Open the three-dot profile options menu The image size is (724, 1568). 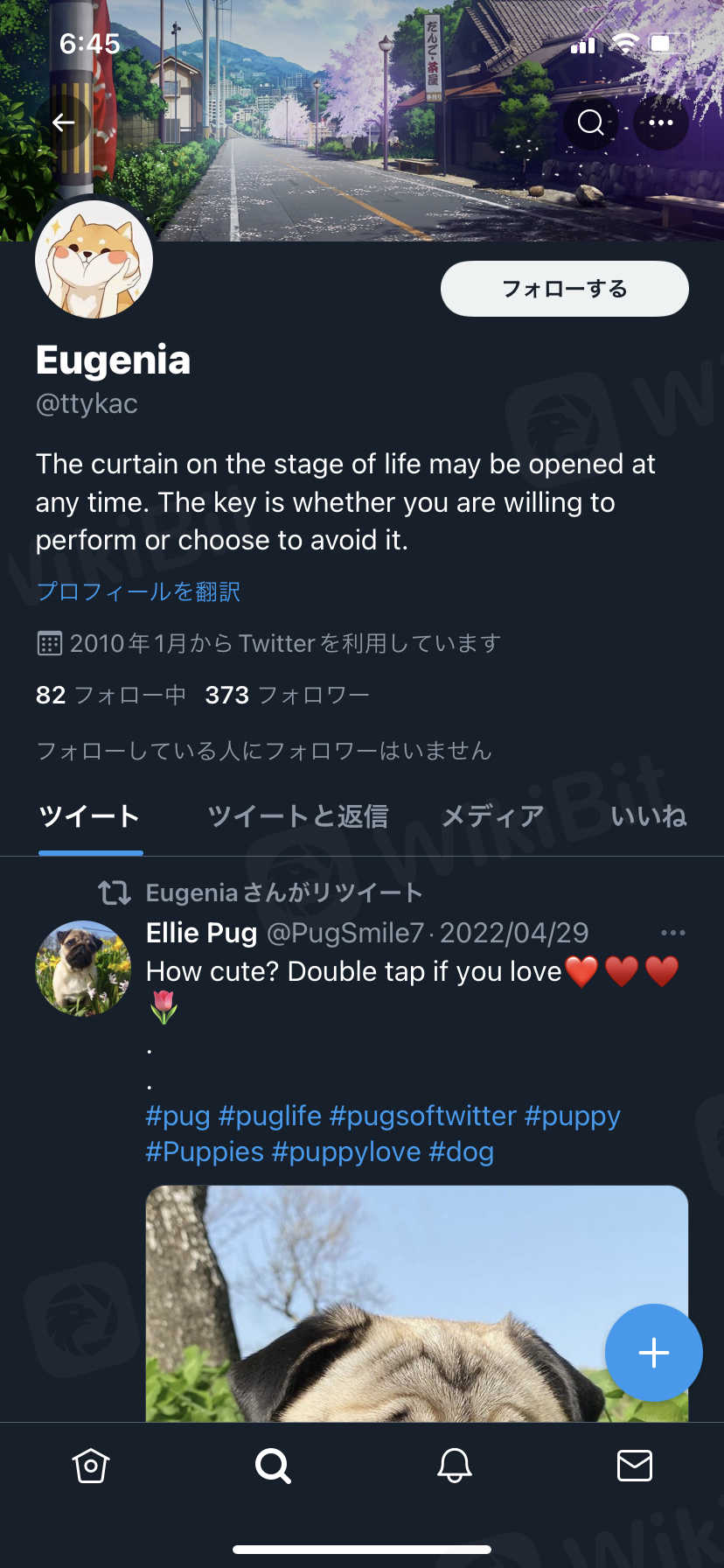[661, 122]
